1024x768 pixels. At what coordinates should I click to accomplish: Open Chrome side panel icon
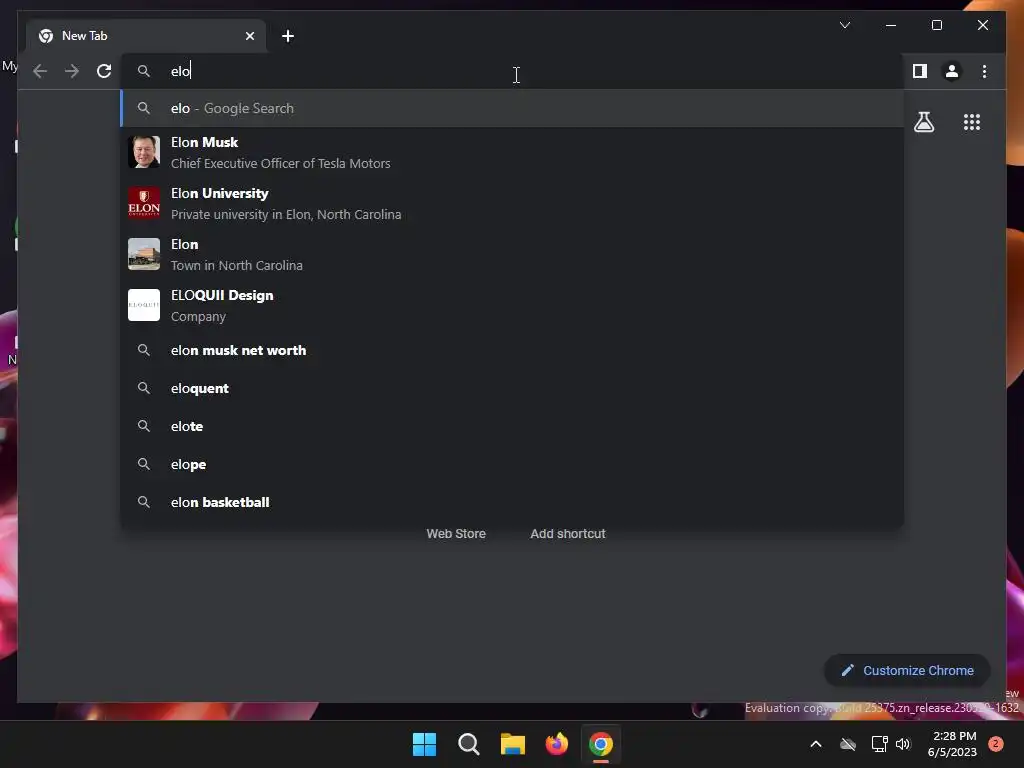(920, 71)
